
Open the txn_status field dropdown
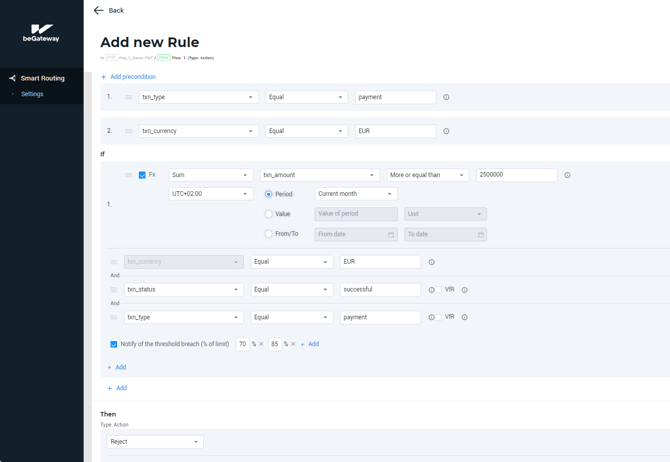(x=184, y=289)
